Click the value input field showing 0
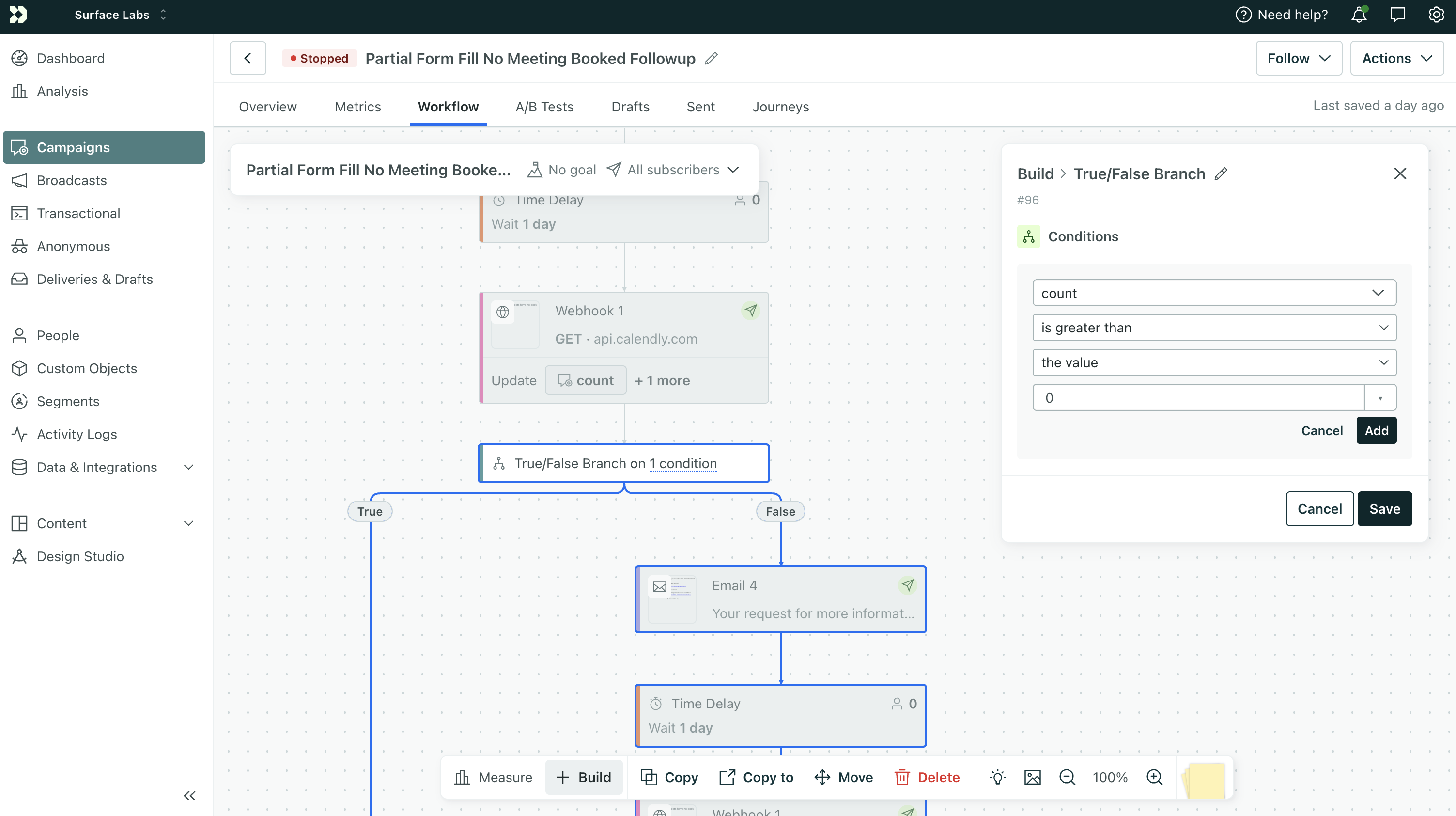Image resolution: width=1456 pixels, height=816 pixels. tap(1197, 397)
